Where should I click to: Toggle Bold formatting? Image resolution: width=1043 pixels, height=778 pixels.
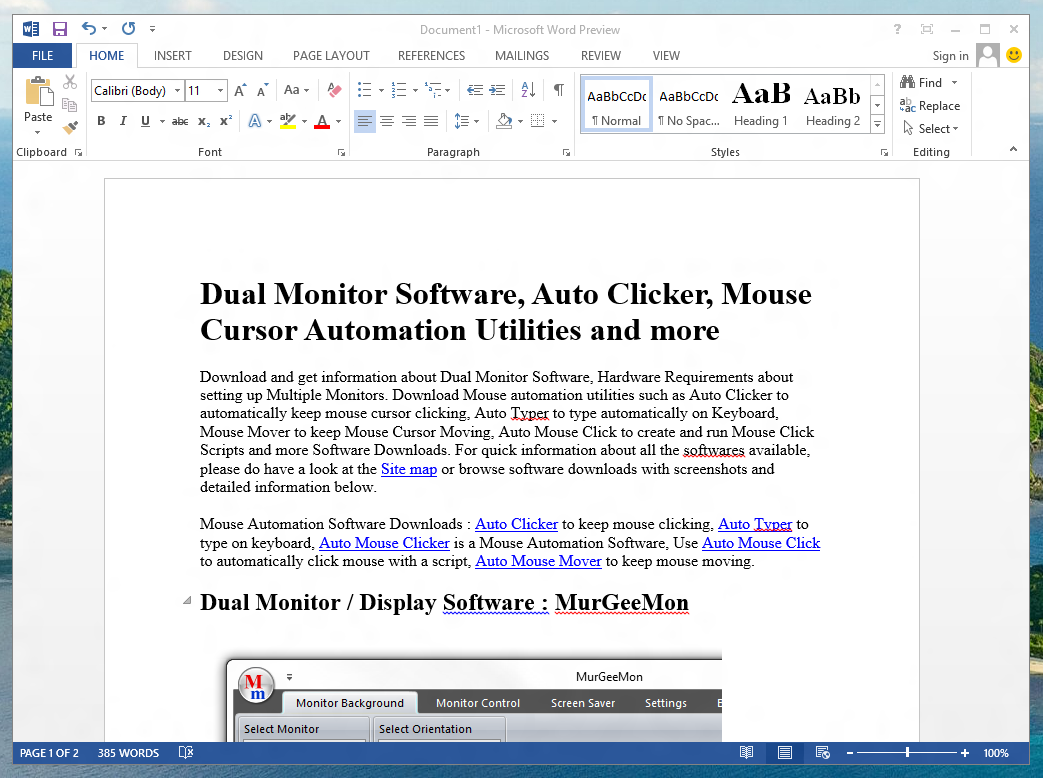(101, 121)
